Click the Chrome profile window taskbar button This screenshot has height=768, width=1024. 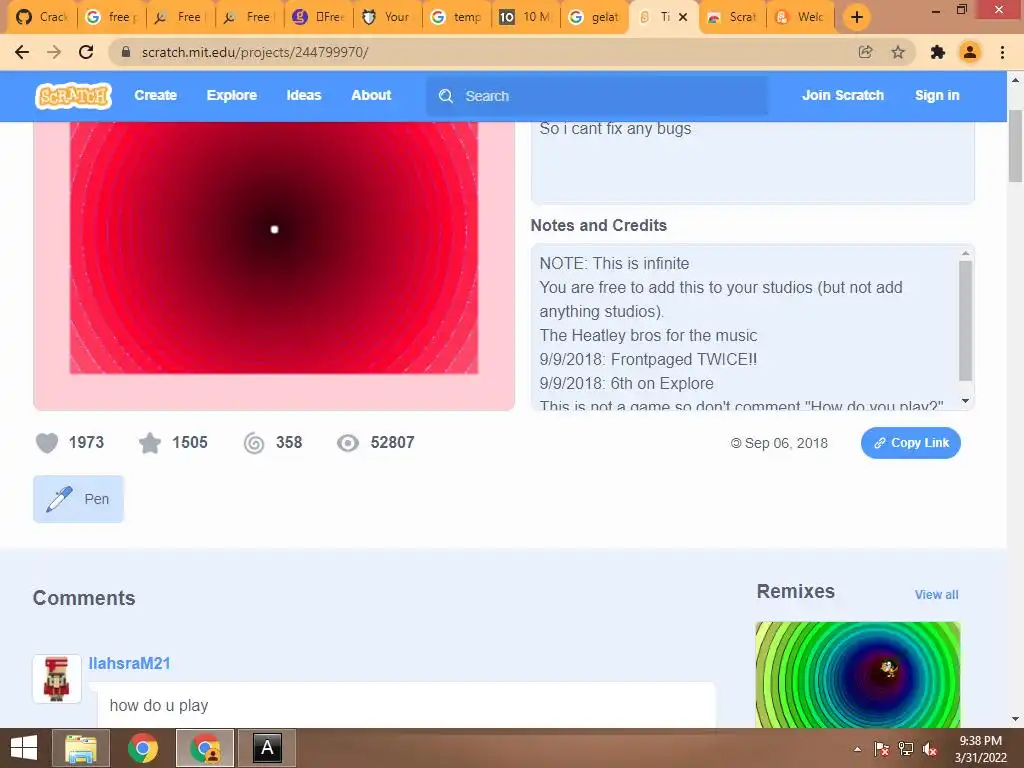point(205,748)
